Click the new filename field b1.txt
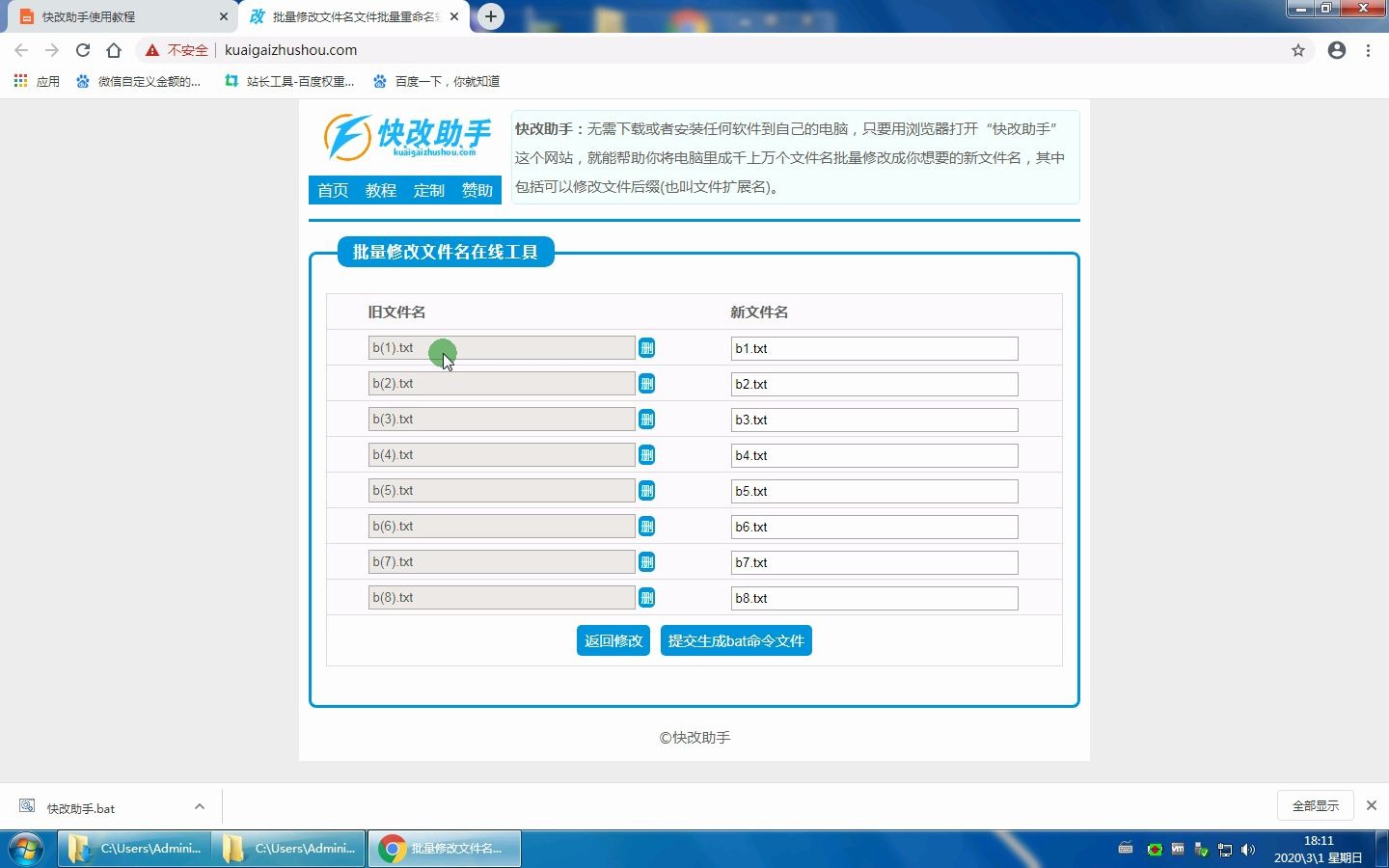Viewport: 1389px width, 868px height. 874,348
